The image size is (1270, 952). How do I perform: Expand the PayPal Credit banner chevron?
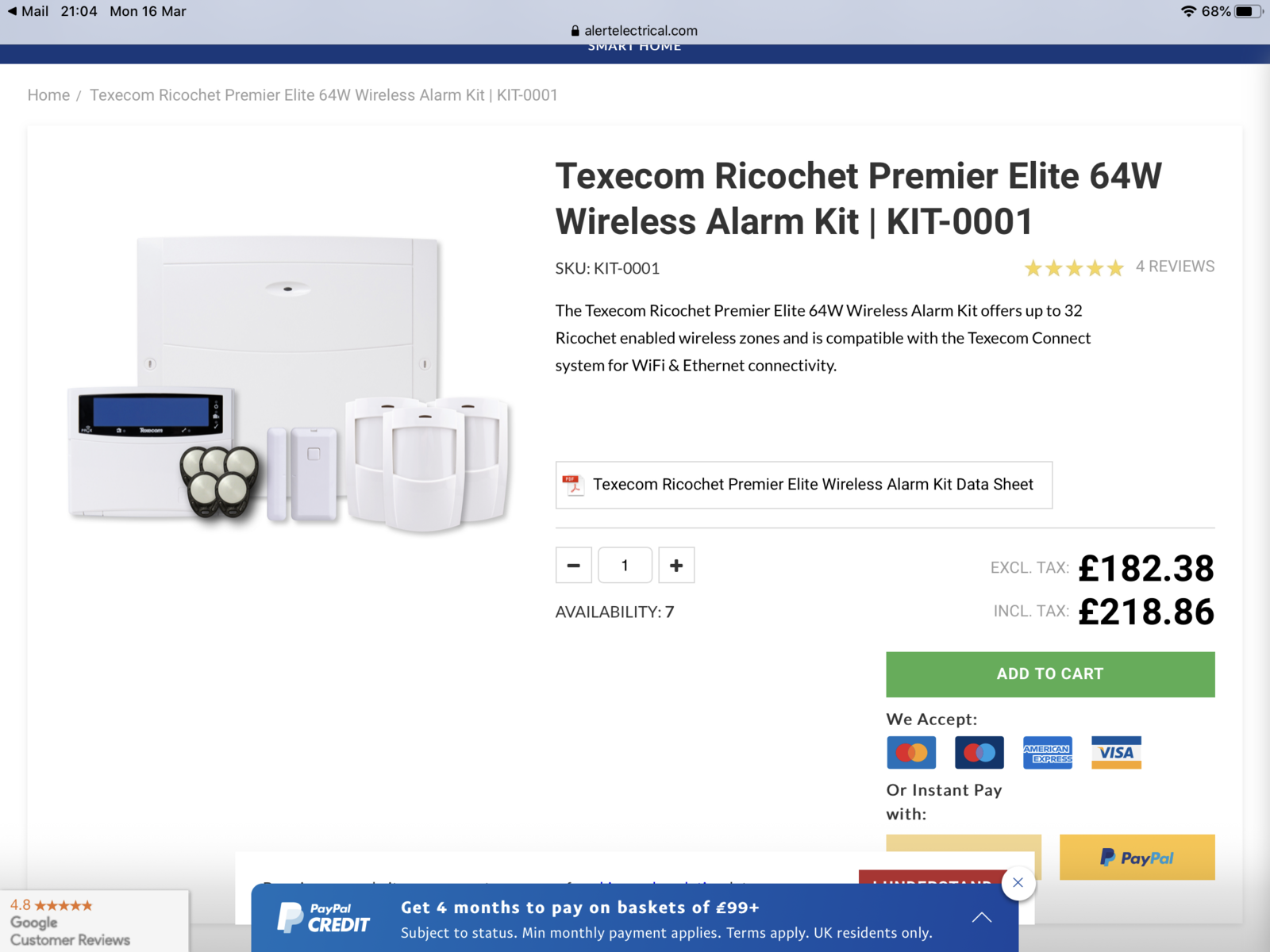(982, 917)
